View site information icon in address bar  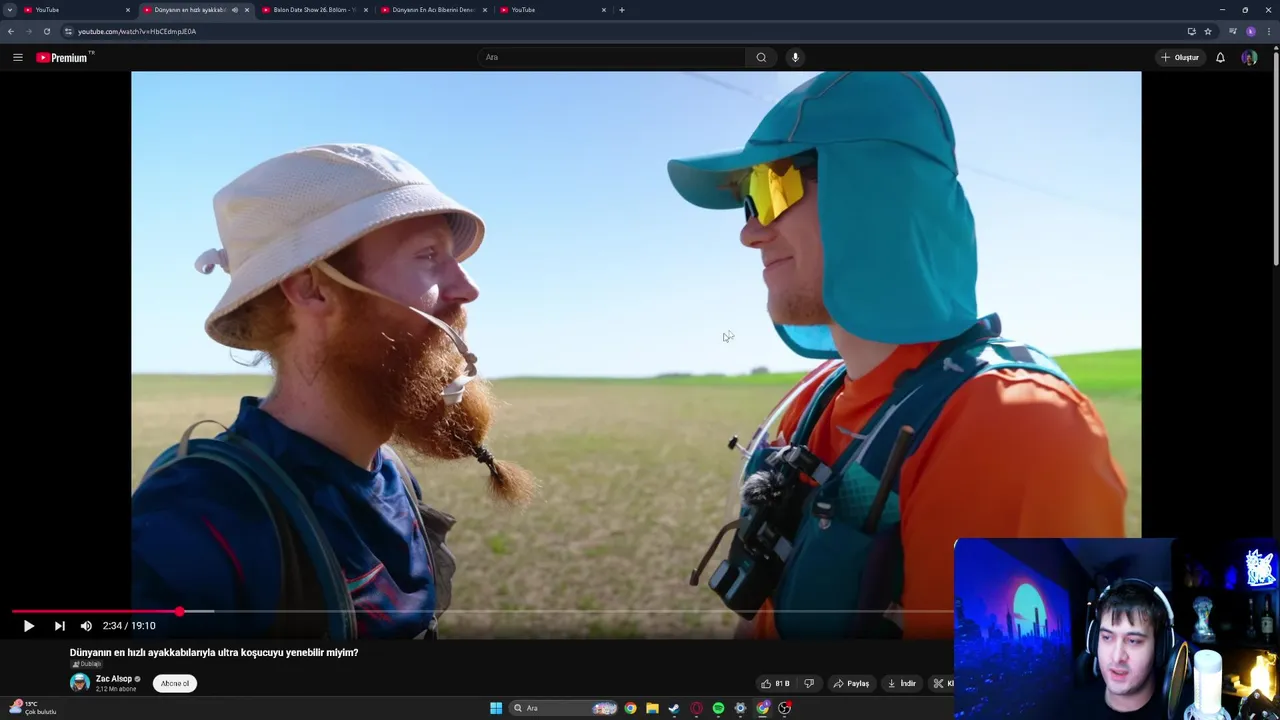68,31
